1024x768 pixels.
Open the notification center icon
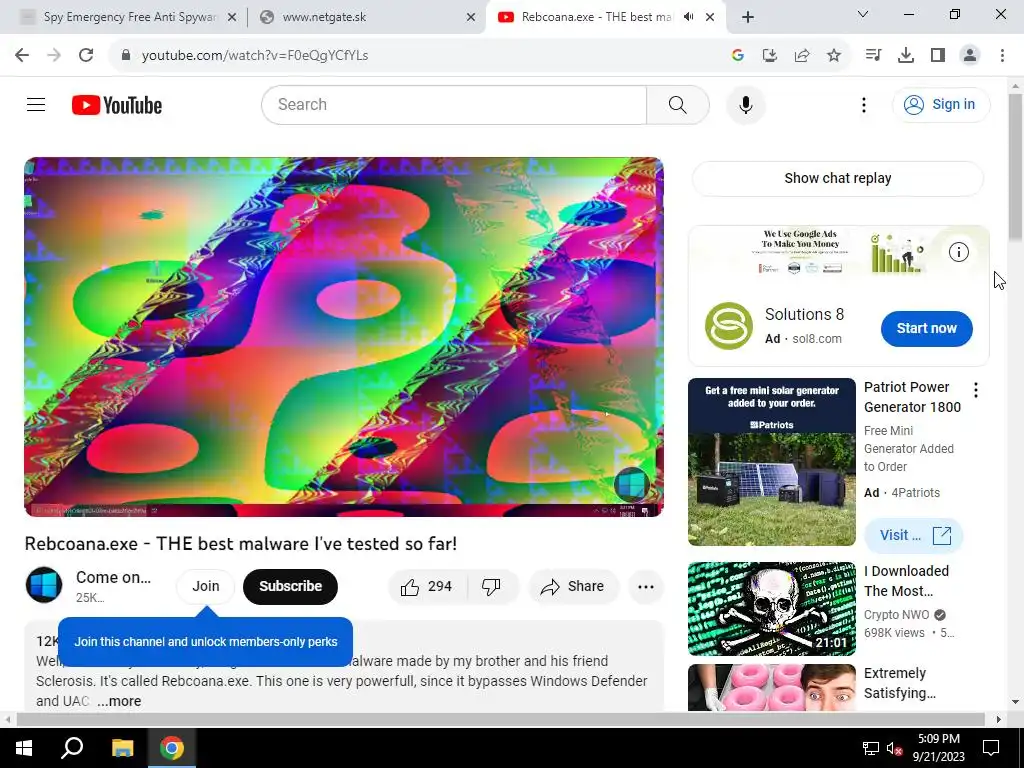click(x=991, y=748)
